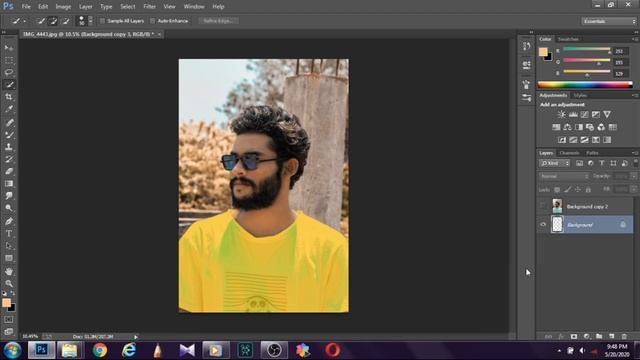Select the Dodge tool
640x360 pixels.
click(9, 208)
